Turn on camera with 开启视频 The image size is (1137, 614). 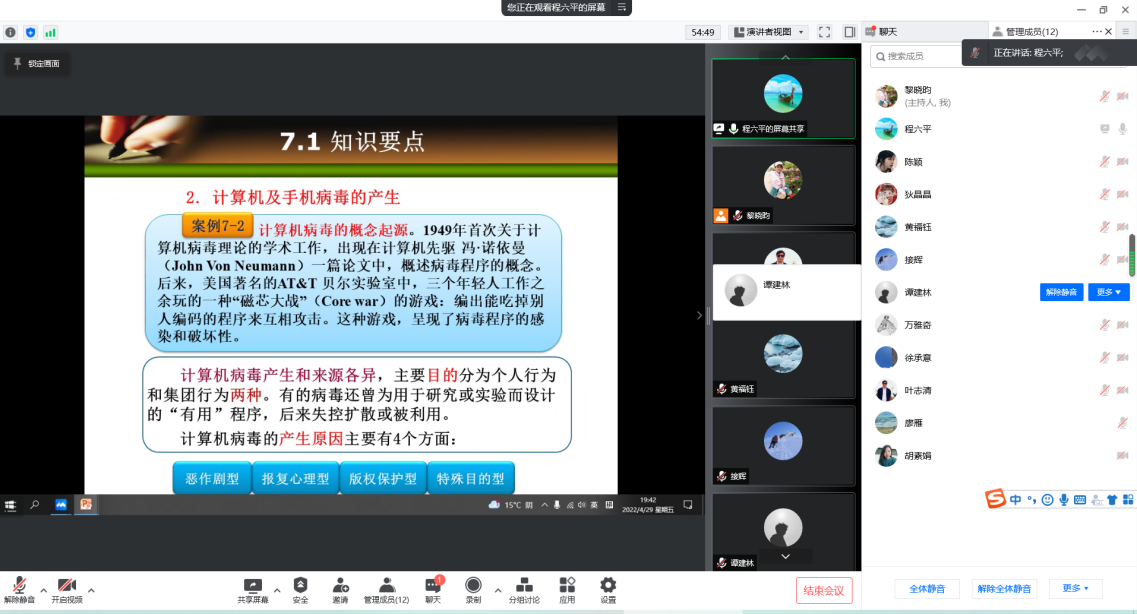tap(67, 590)
